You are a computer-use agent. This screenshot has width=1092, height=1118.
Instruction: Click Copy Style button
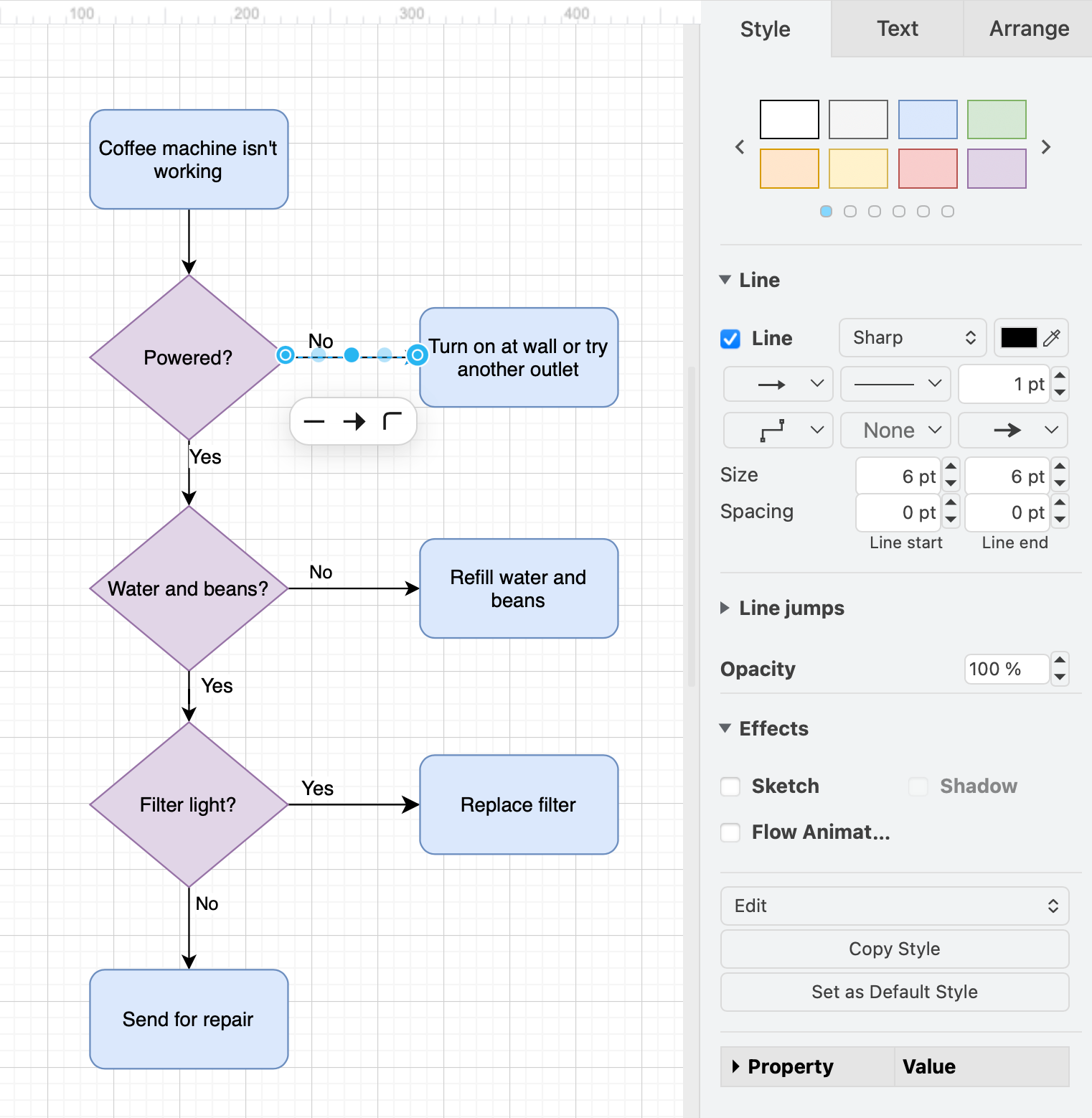(895, 949)
